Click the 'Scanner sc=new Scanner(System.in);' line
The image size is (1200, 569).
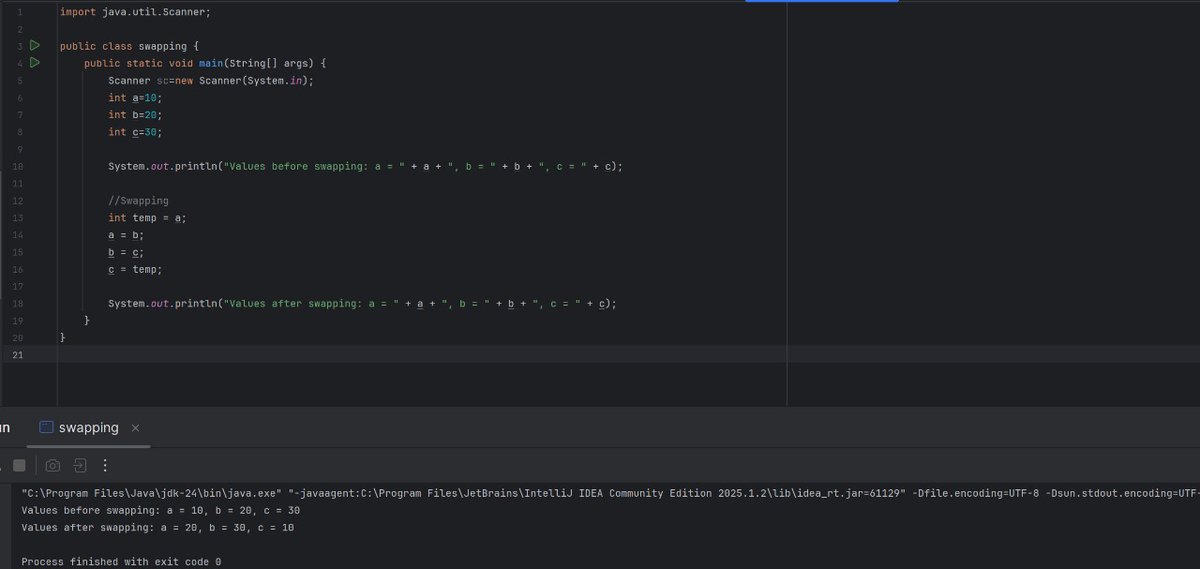pos(211,80)
